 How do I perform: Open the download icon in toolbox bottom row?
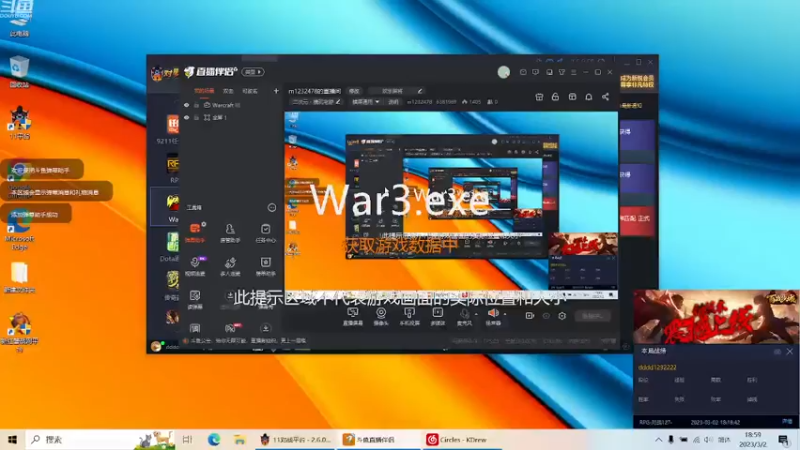click(x=265, y=328)
